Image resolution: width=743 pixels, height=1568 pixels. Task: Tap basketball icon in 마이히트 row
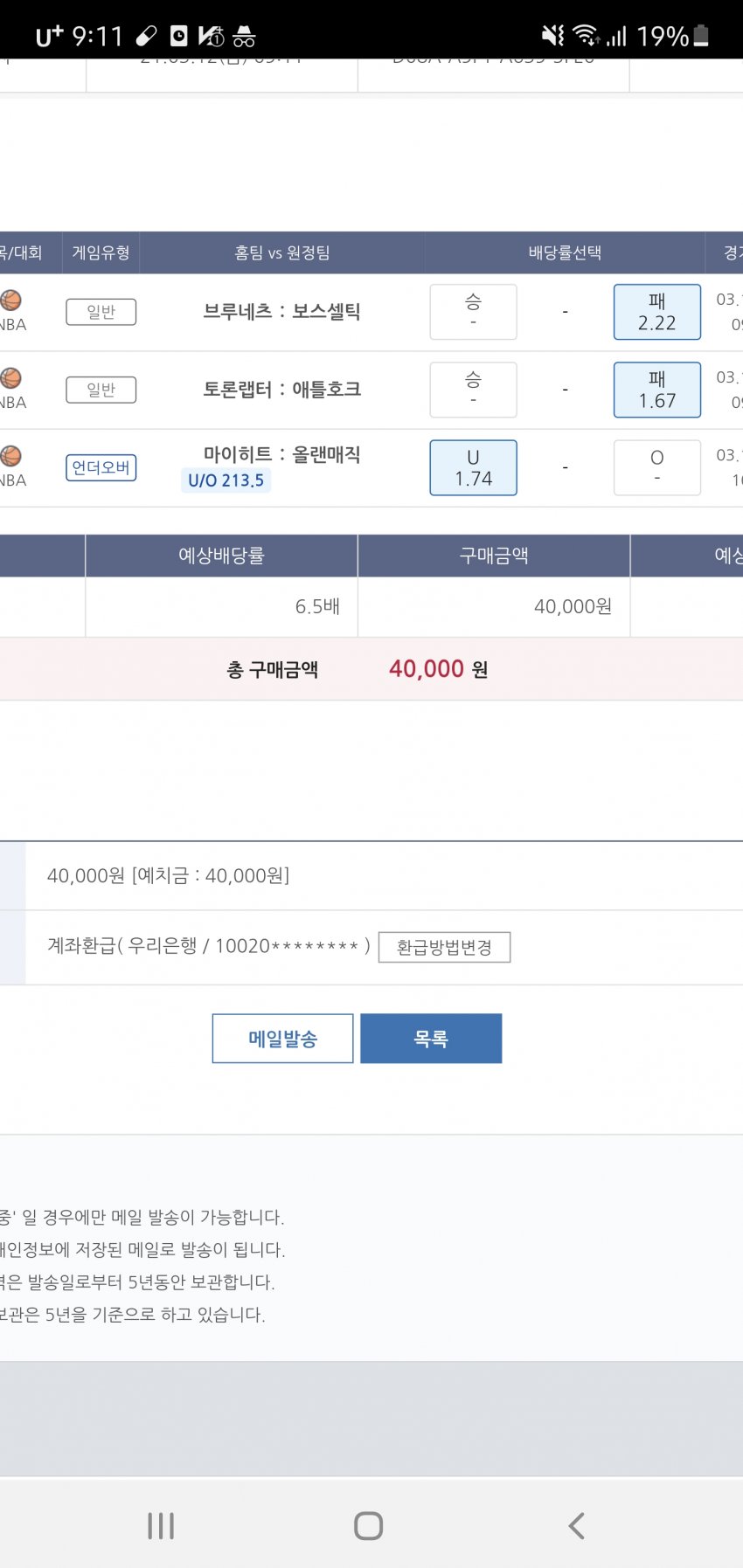[x=10, y=456]
